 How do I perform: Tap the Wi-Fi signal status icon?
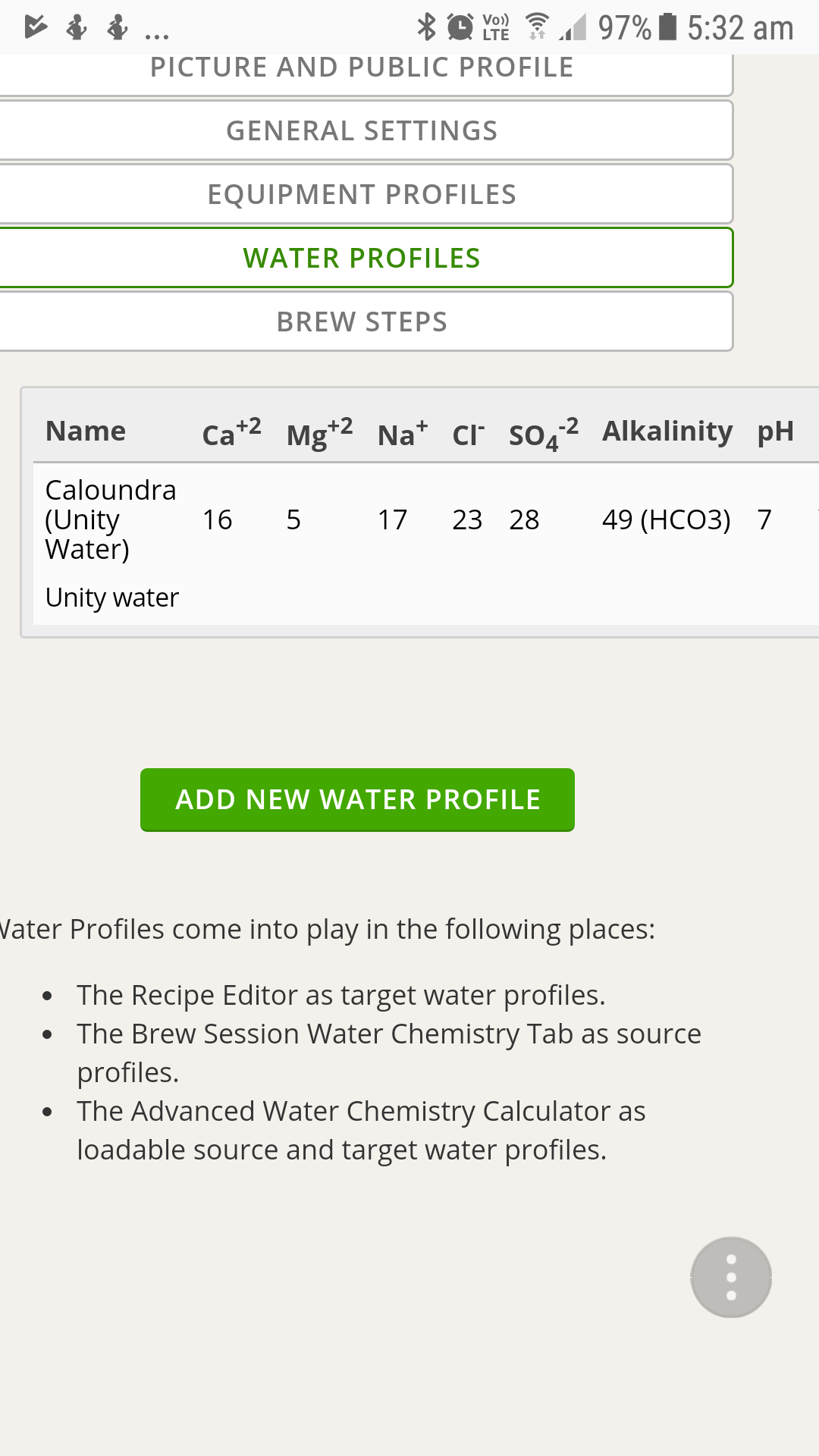tap(537, 27)
